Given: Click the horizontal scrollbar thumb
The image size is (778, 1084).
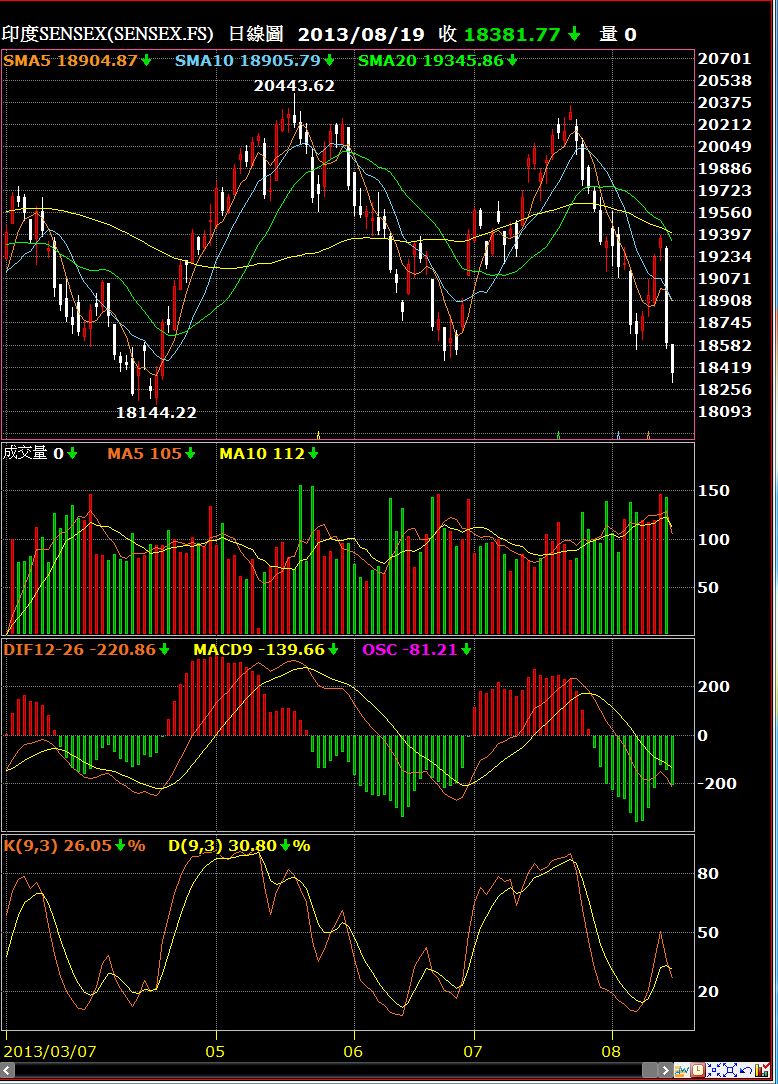Looking at the screenshot, I should pos(649,1070).
